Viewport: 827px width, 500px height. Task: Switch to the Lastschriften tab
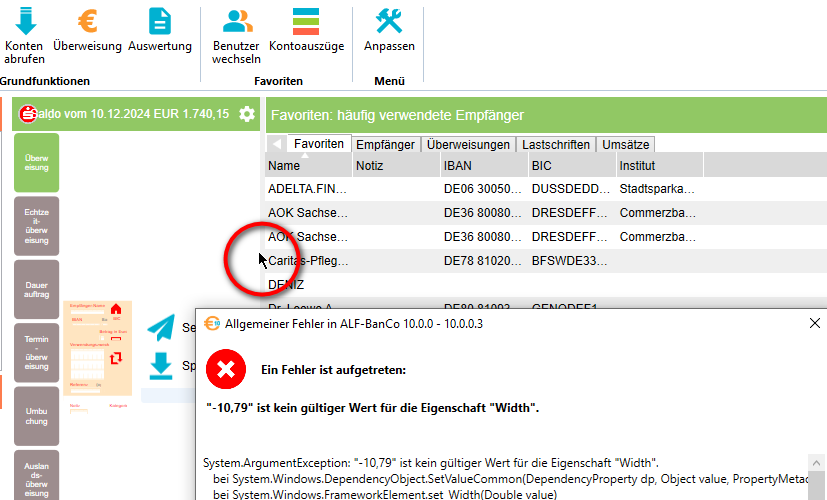pos(556,145)
